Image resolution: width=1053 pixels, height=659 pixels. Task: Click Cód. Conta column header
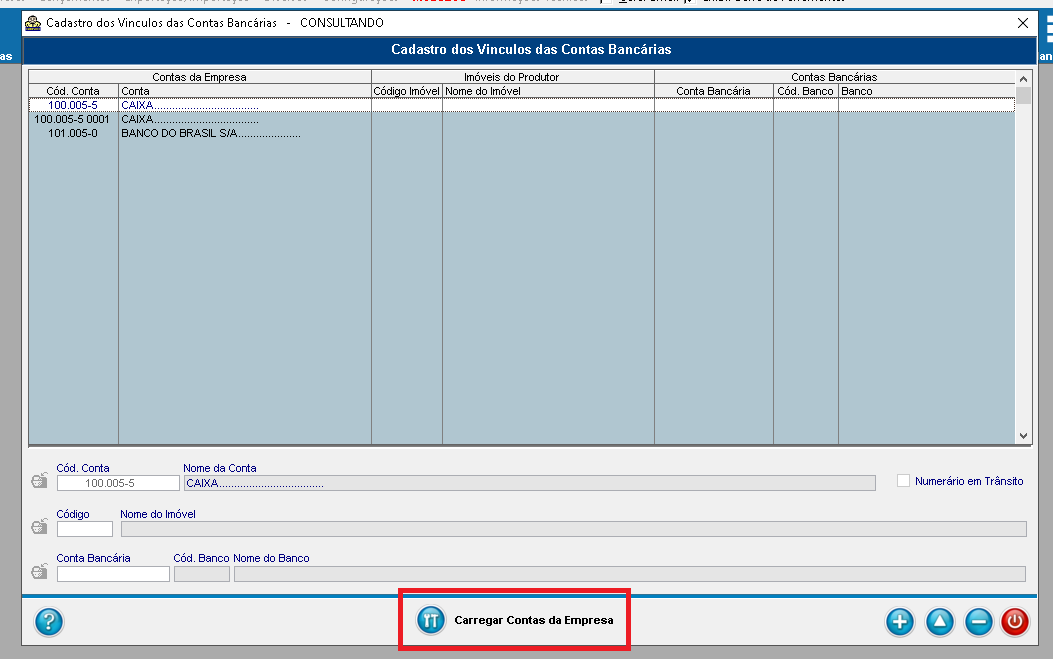coord(73,91)
